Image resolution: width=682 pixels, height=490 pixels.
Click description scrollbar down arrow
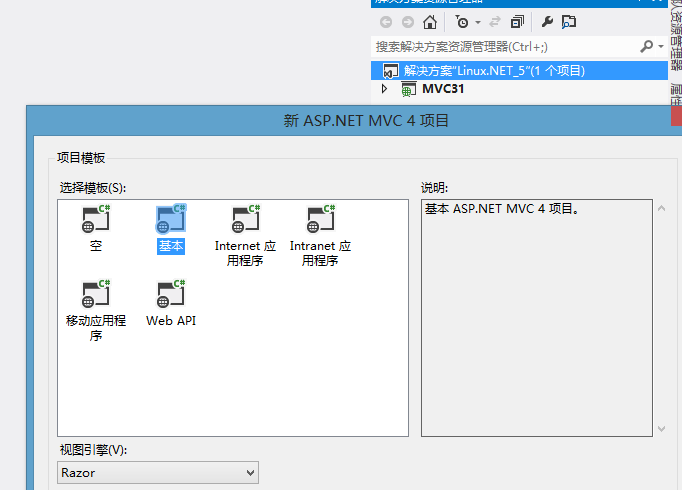(662, 429)
